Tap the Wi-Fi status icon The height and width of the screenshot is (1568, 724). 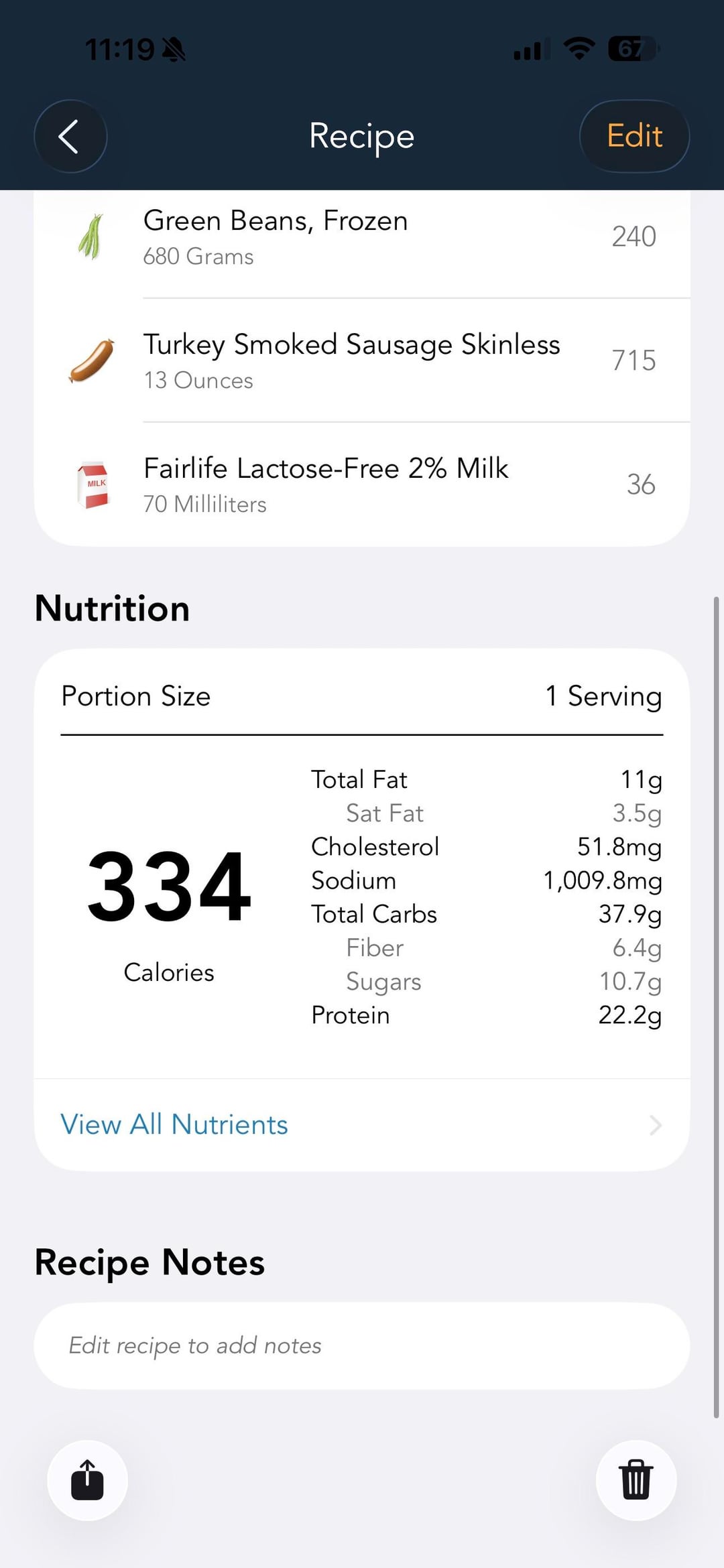tap(579, 48)
